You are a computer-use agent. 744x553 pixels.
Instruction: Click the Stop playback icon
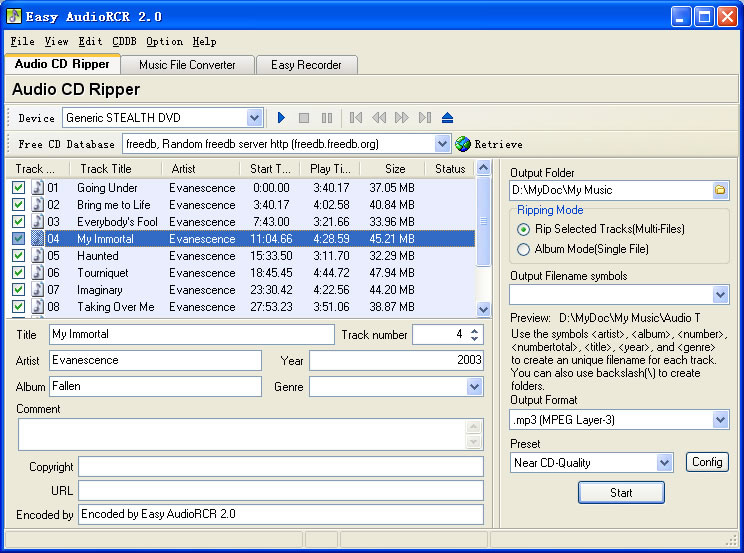pyautogui.click(x=304, y=118)
